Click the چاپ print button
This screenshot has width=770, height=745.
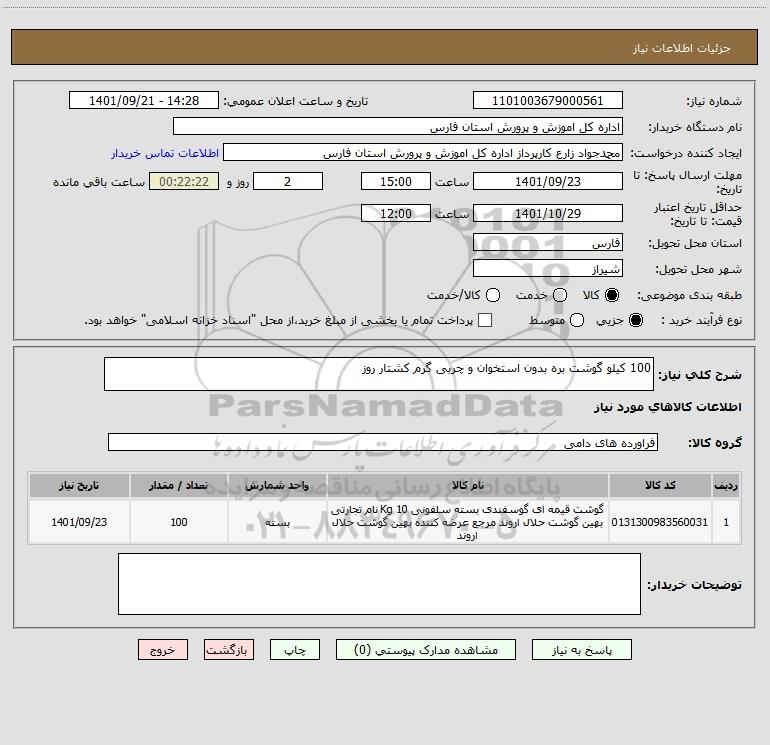pyautogui.click(x=295, y=650)
